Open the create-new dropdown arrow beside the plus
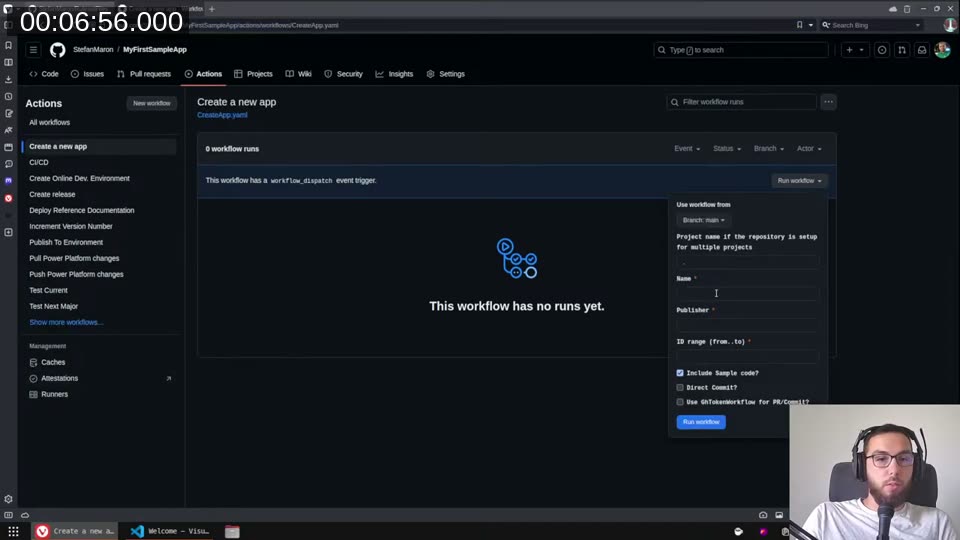 coord(861,50)
